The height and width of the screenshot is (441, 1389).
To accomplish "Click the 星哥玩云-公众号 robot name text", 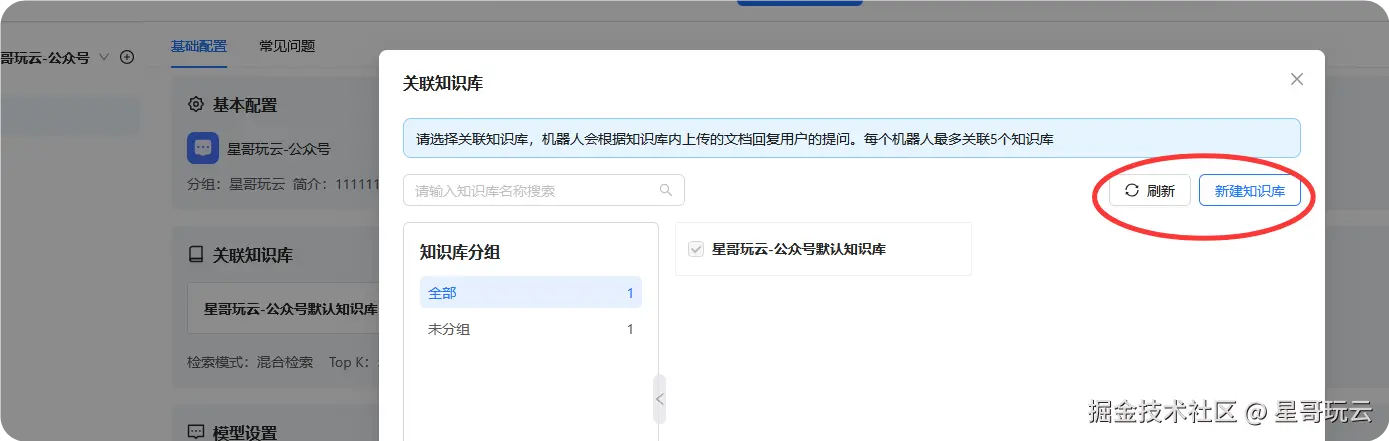I will pos(279,149).
